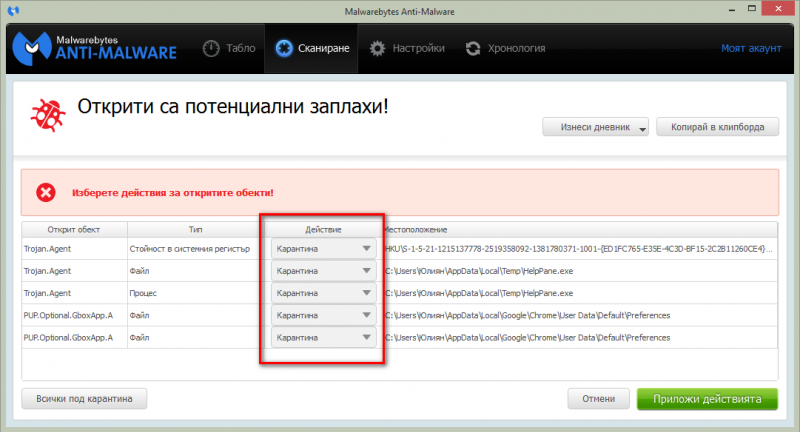Screen dimensions: 800x432
Task: Open the Настройки tab
Action: point(407,48)
